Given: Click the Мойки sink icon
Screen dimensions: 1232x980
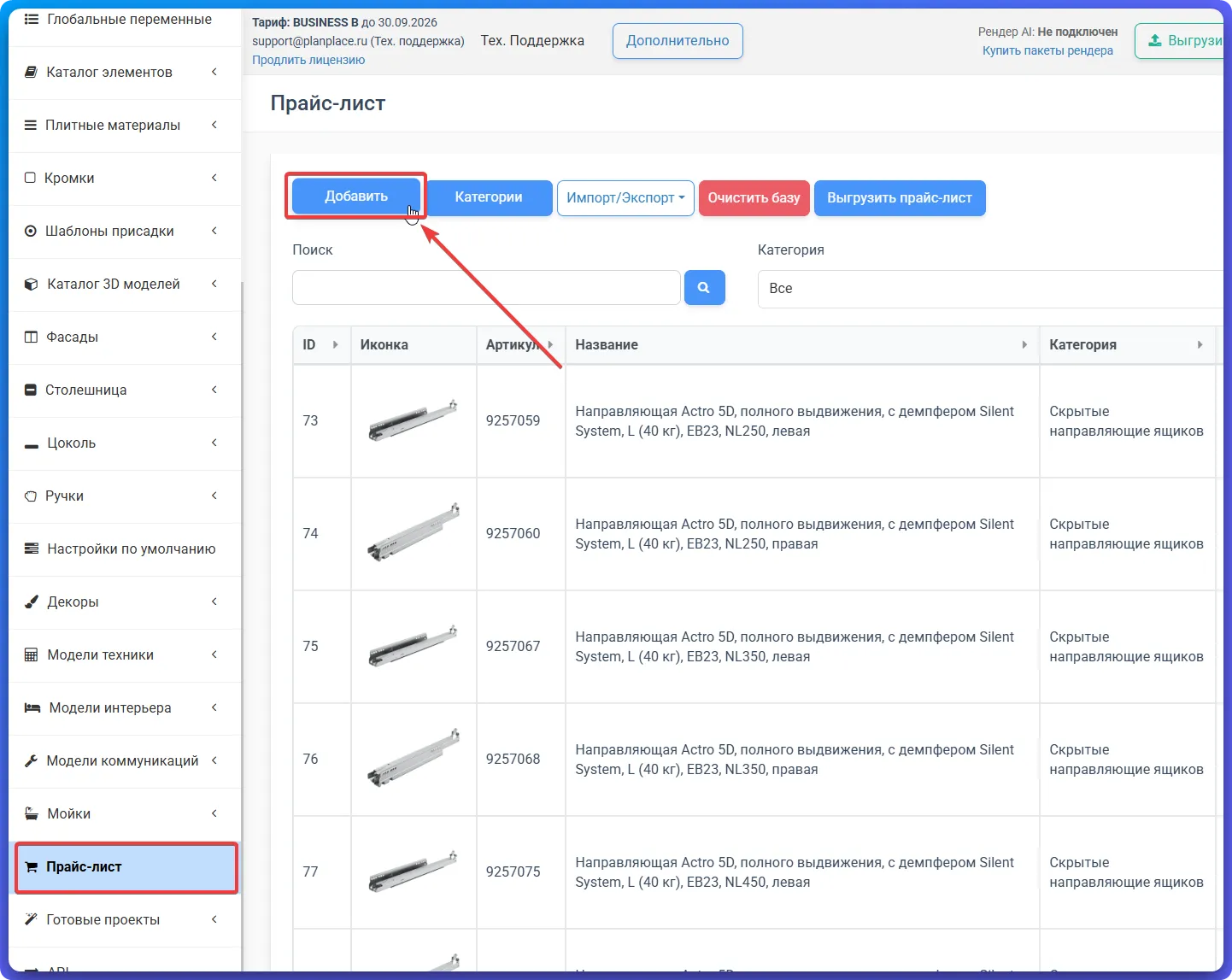Looking at the screenshot, I should point(32,813).
